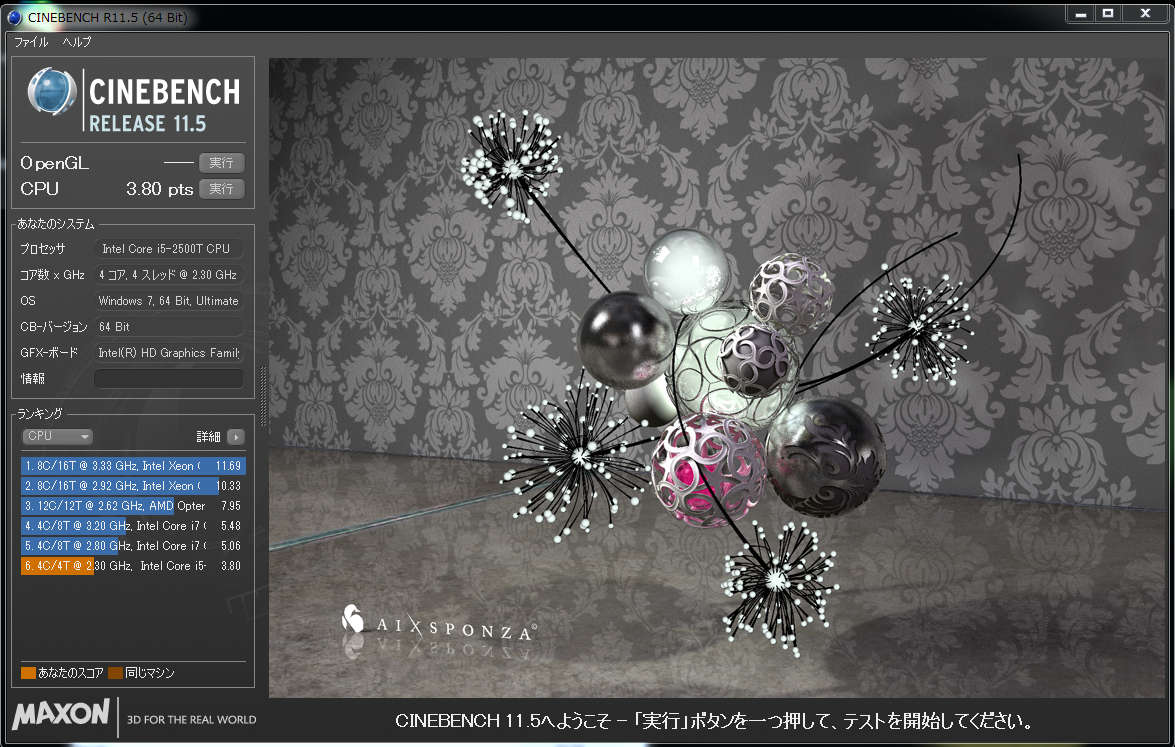Image resolution: width=1175 pixels, height=747 pixels.
Task: Run the OpenGL test with its 実行 button
Action: pos(221,163)
